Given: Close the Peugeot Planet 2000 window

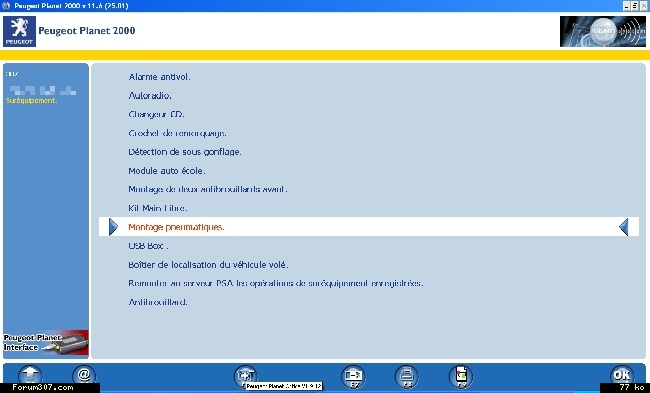Looking at the screenshot, I should tap(644, 6).
